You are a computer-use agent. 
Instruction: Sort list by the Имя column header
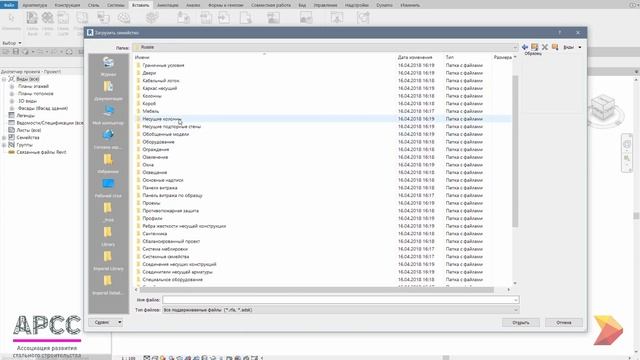264,58
